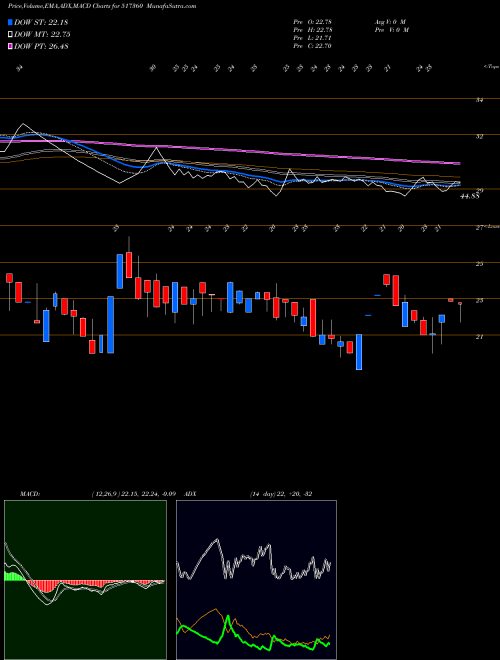The height and width of the screenshot is (660, 500).
Task: Click the 23 axis label on candlestick chart
Action: tap(480, 301)
